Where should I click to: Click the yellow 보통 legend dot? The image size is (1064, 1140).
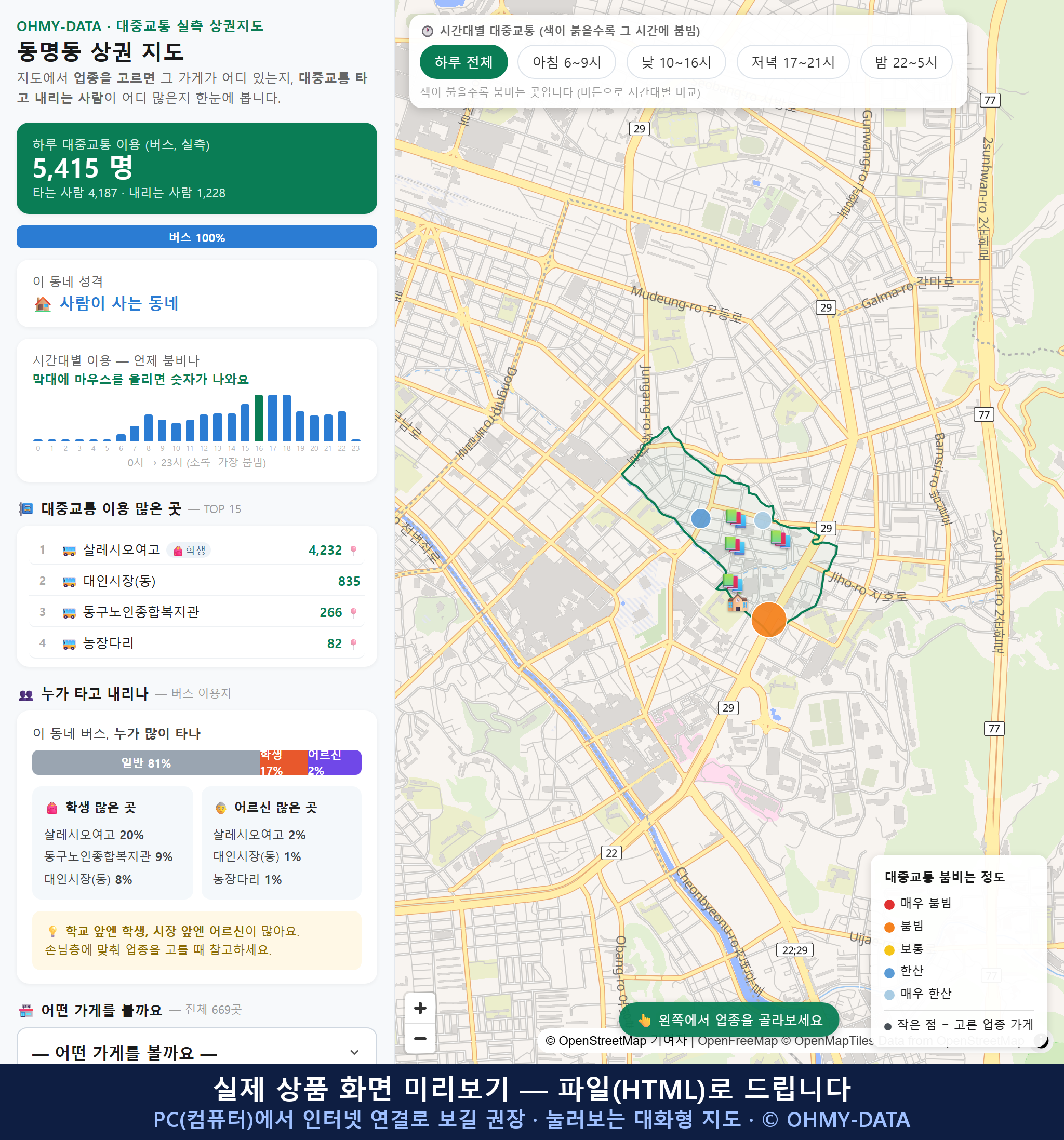pyautogui.click(x=889, y=950)
